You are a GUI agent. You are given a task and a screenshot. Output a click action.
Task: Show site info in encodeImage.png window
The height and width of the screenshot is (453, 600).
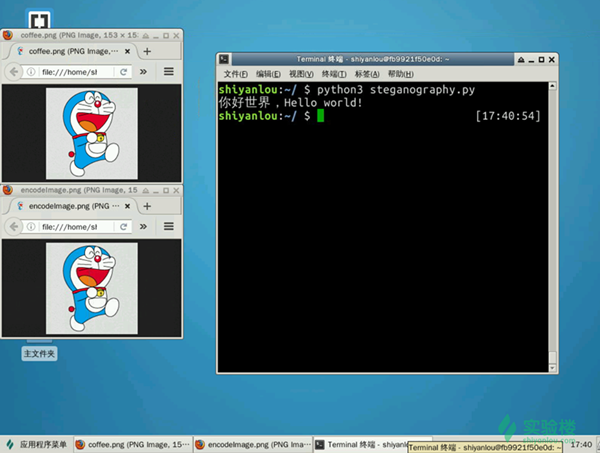tap(31, 227)
